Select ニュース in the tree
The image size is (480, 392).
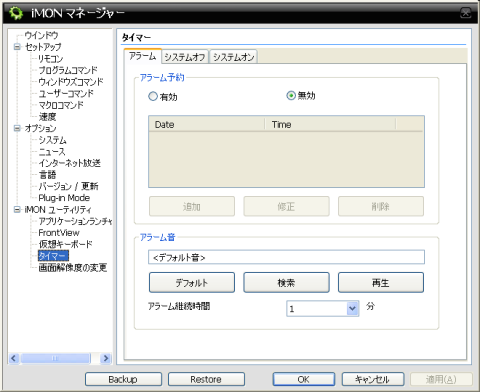point(52,151)
